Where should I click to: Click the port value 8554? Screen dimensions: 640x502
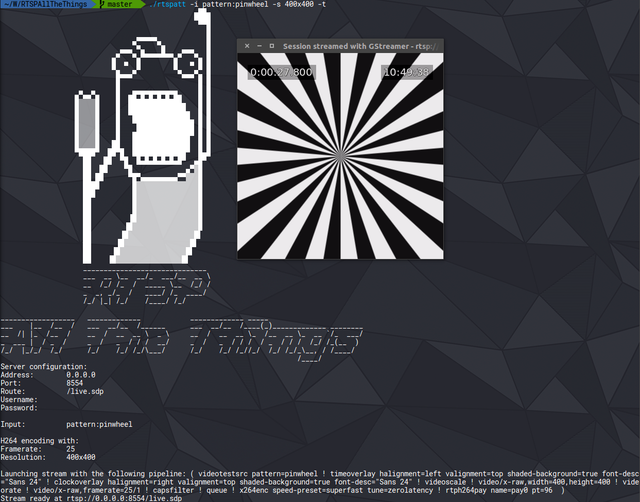click(x=75, y=383)
